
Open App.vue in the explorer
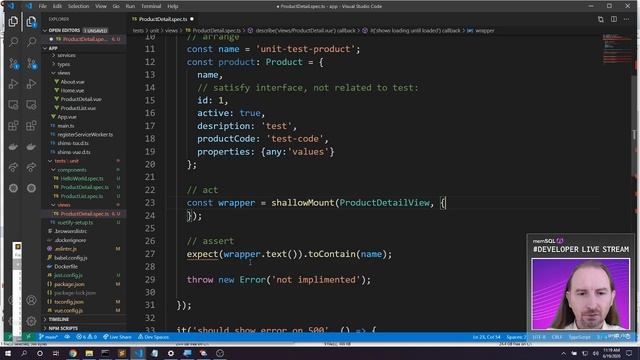[x=67, y=117]
